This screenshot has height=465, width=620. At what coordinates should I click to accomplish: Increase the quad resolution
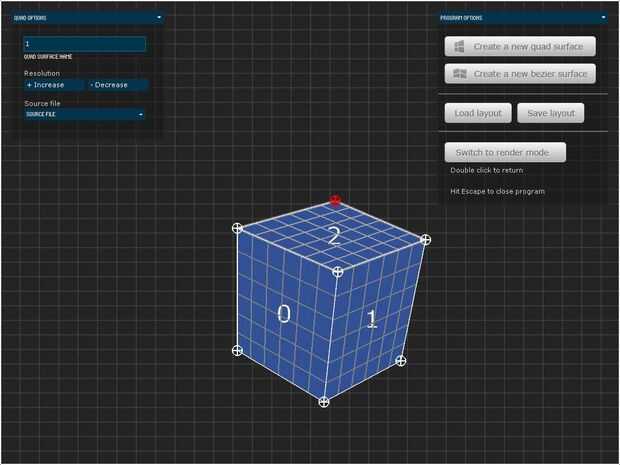[54, 85]
